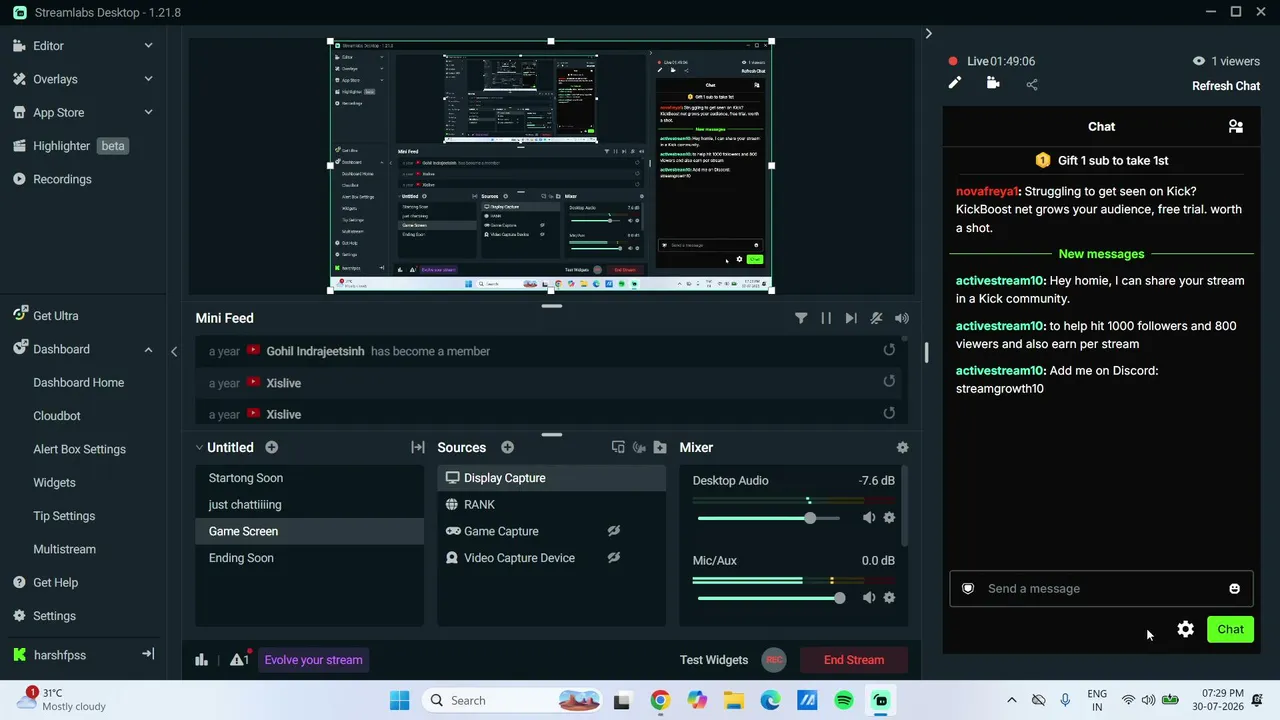This screenshot has width=1280, height=720.
Task: Click the Evolve your stream button
Action: coord(314,660)
